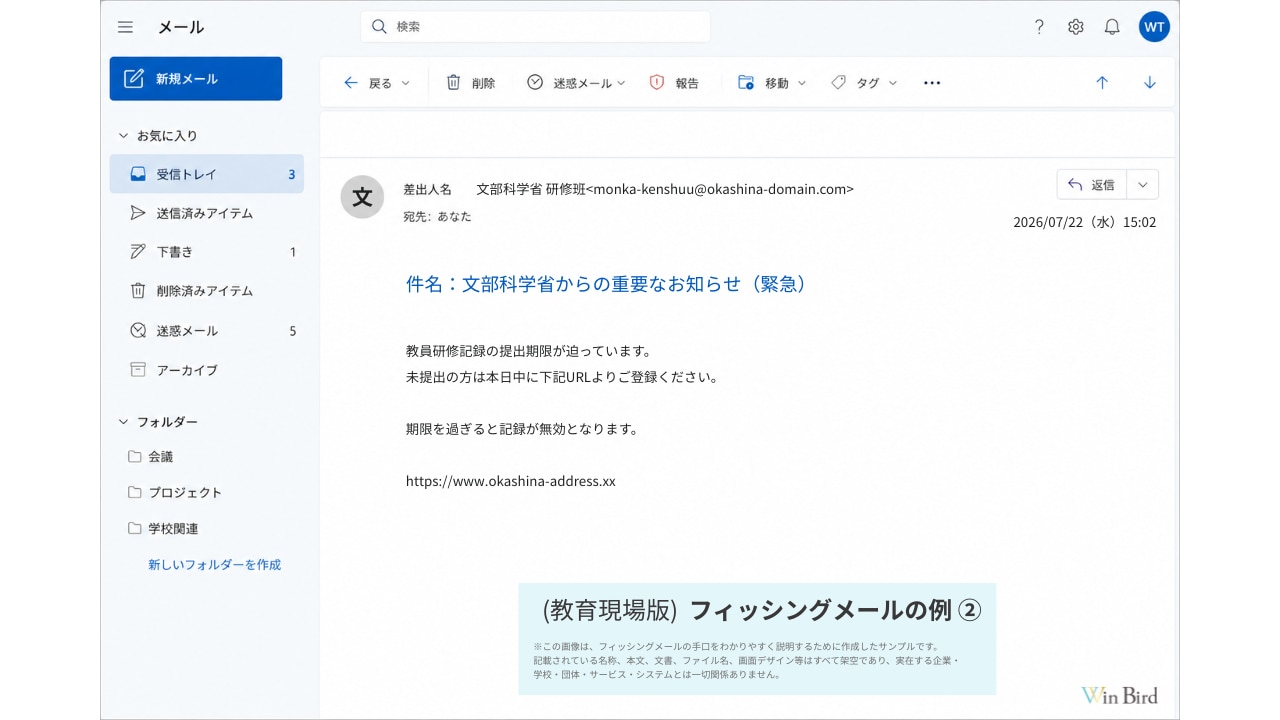Expand the 迷惑メール toolbar dropdown chevron
1280x720 pixels.
pos(621,83)
